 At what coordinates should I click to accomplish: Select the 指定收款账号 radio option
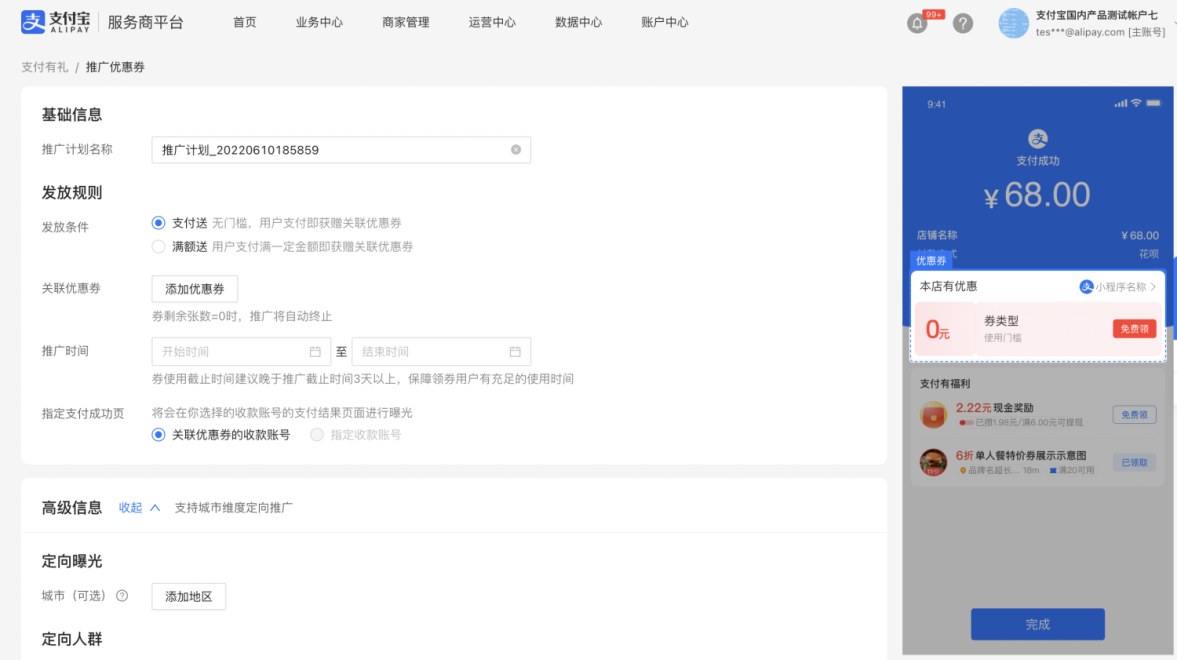coord(317,435)
